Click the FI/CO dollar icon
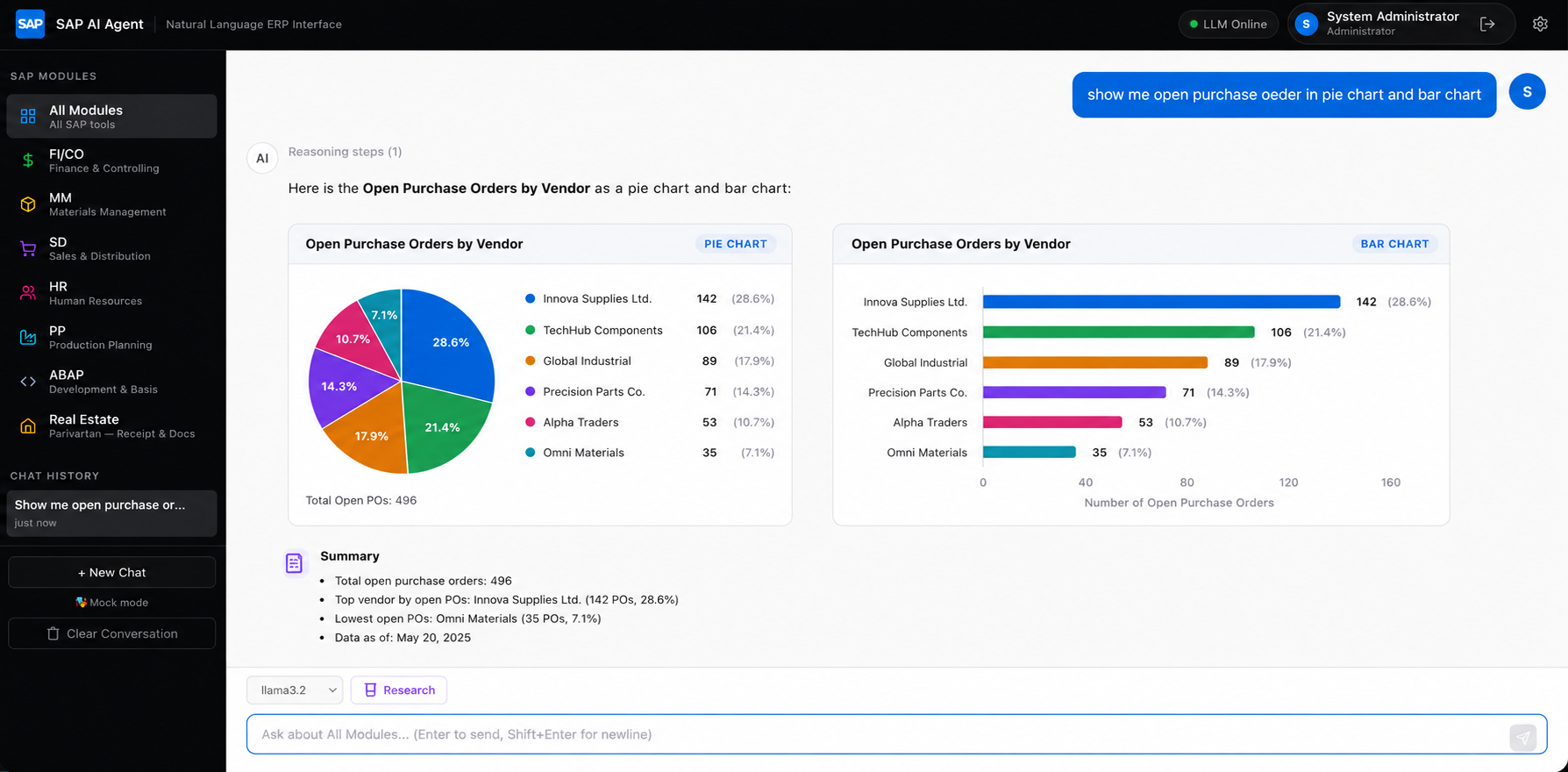 coord(28,160)
